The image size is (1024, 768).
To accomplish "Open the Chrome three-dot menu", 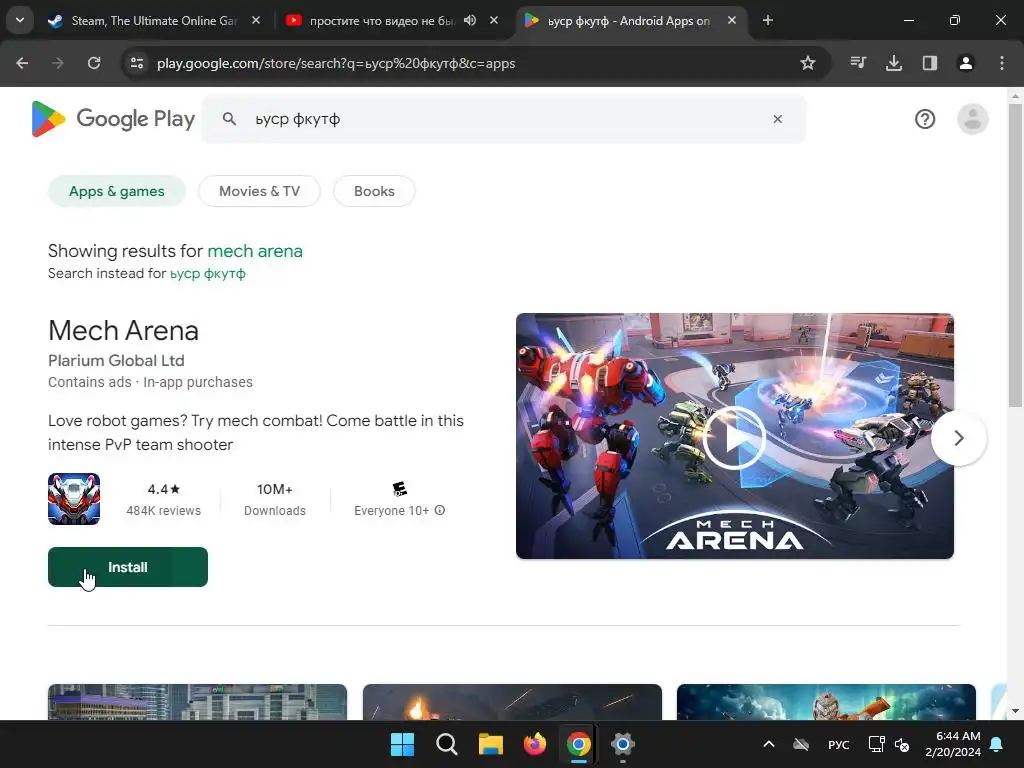I will [1002, 63].
